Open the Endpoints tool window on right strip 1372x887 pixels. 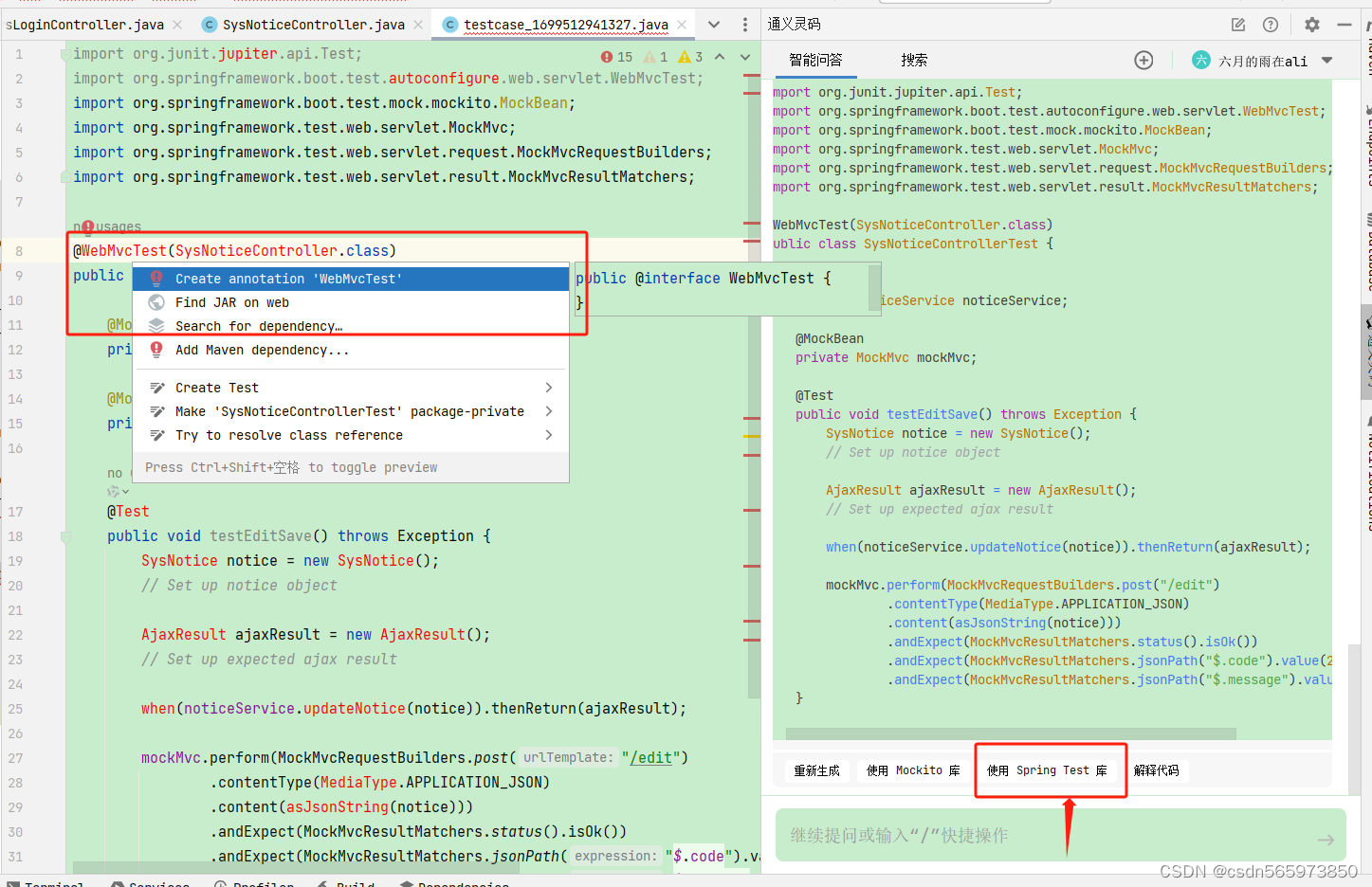(x=1368, y=147)
